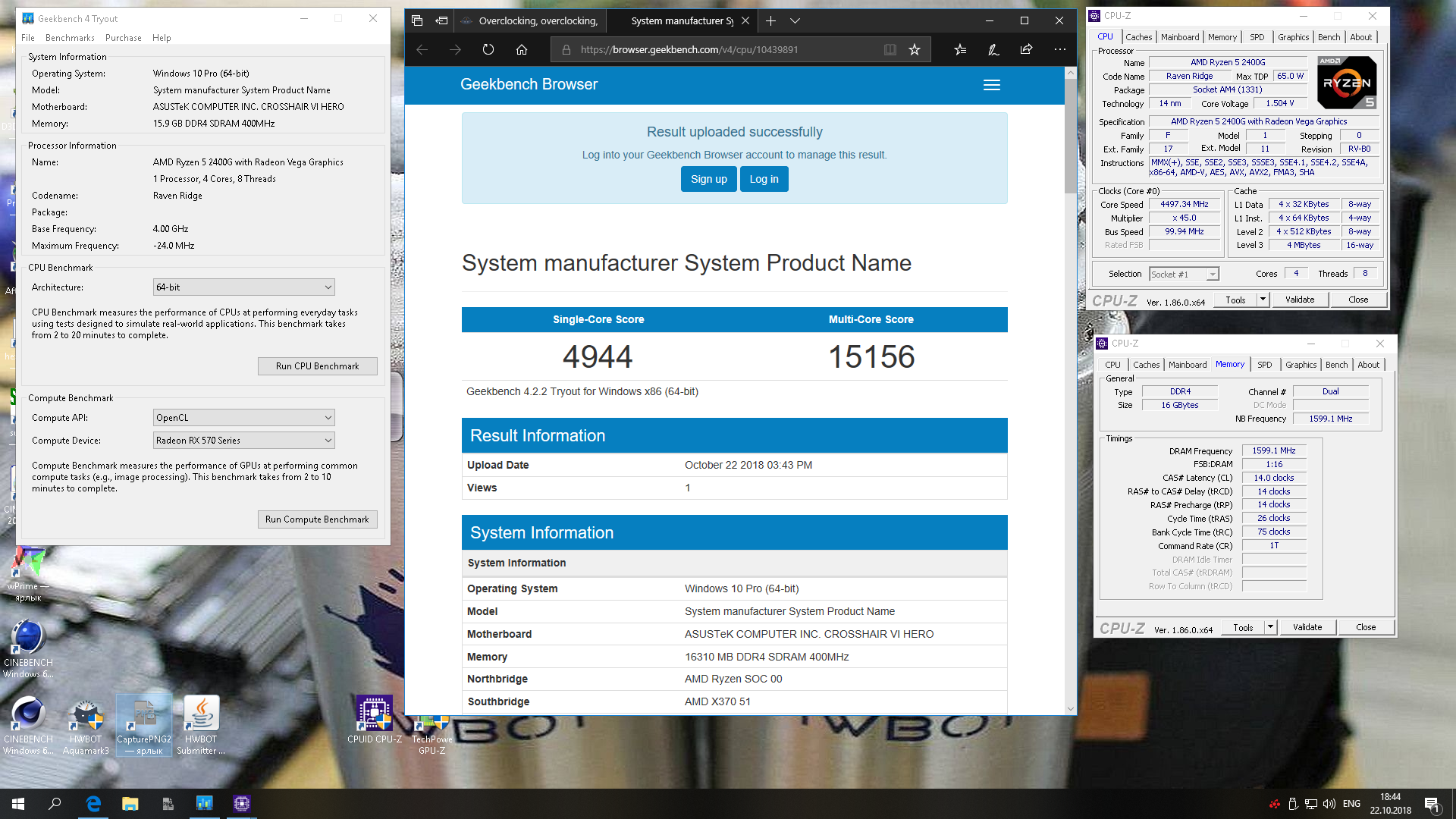Open the Edge favorites hub icon

point(960,50)
